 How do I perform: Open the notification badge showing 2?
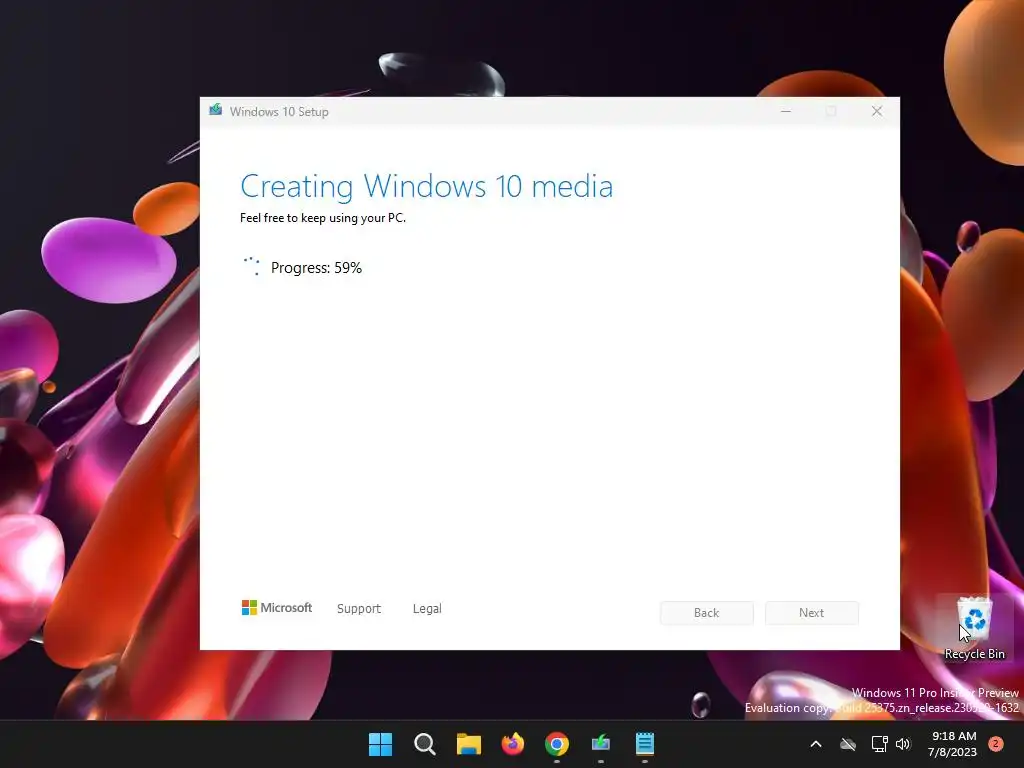(996, 744)
